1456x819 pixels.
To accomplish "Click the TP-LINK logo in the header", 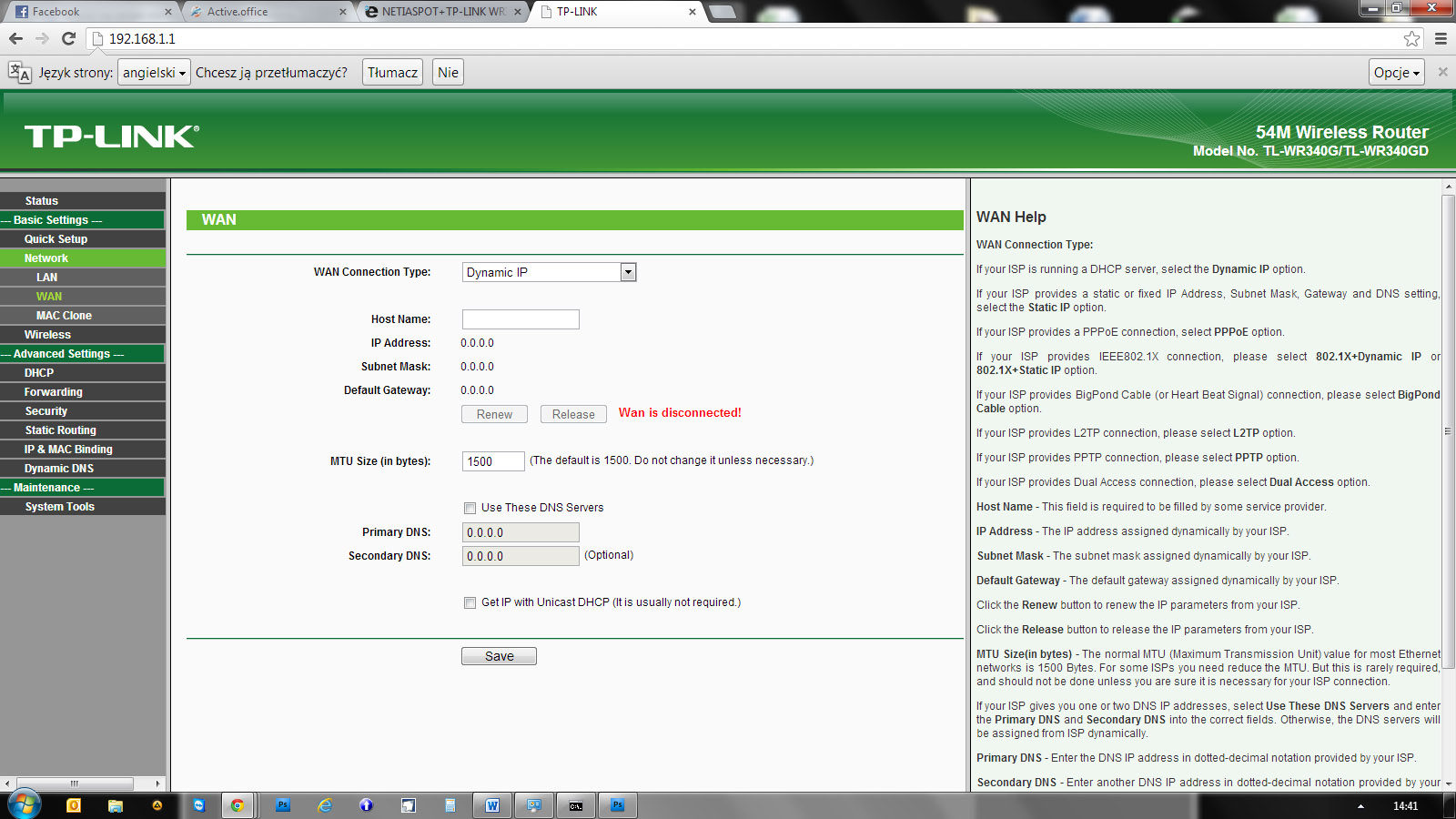I will click(112, 136).
